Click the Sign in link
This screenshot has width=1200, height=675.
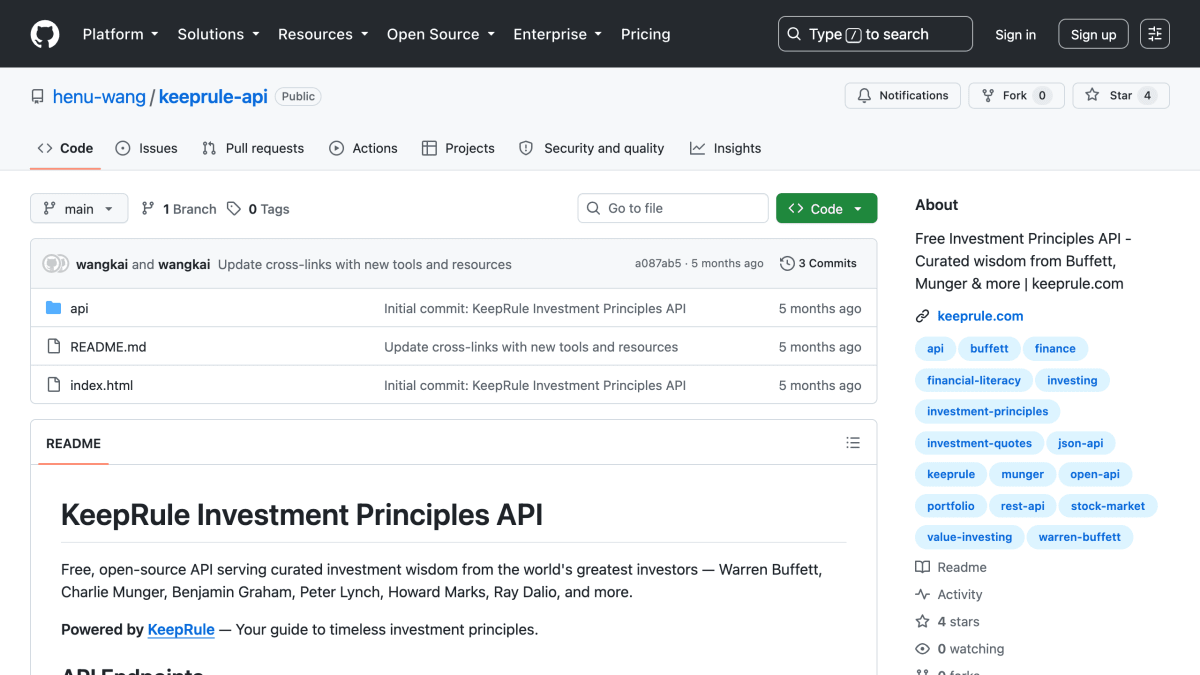(1015, 34)
